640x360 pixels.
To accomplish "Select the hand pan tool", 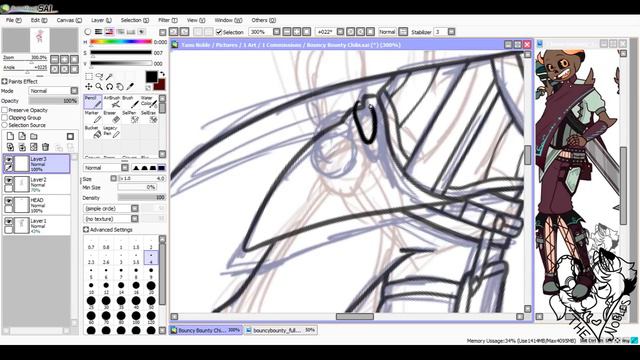I will (120, 87).
